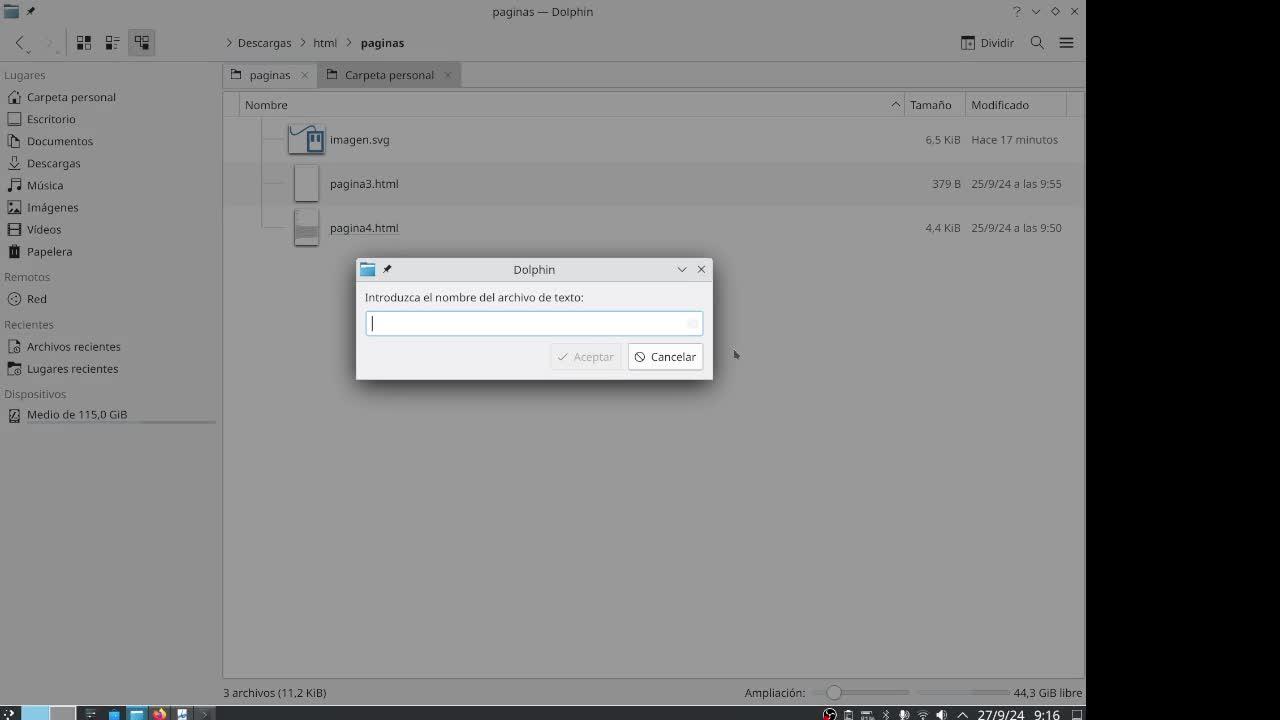Switch to icons view mode
This screenshot has height=720, width=1280.
pyautogui.click(x=84, y=43)
